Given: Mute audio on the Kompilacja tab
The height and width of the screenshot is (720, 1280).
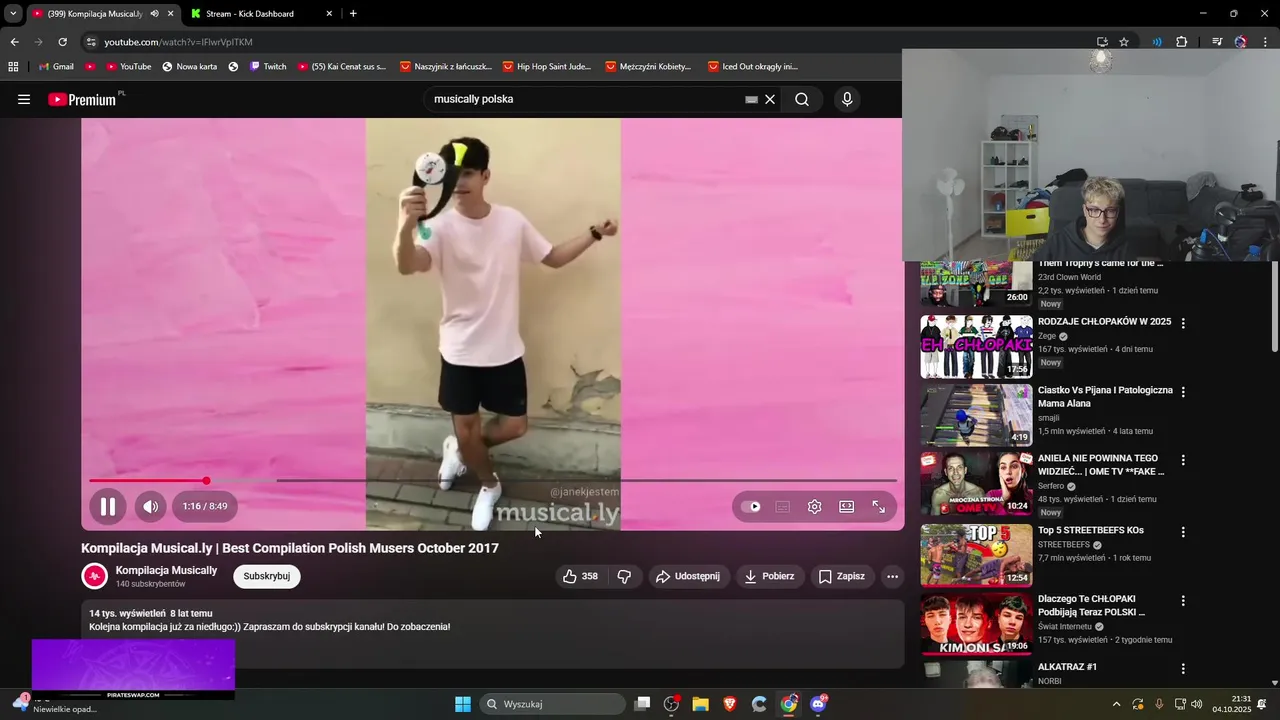Looking at the screenshot, I should [154, 14].
